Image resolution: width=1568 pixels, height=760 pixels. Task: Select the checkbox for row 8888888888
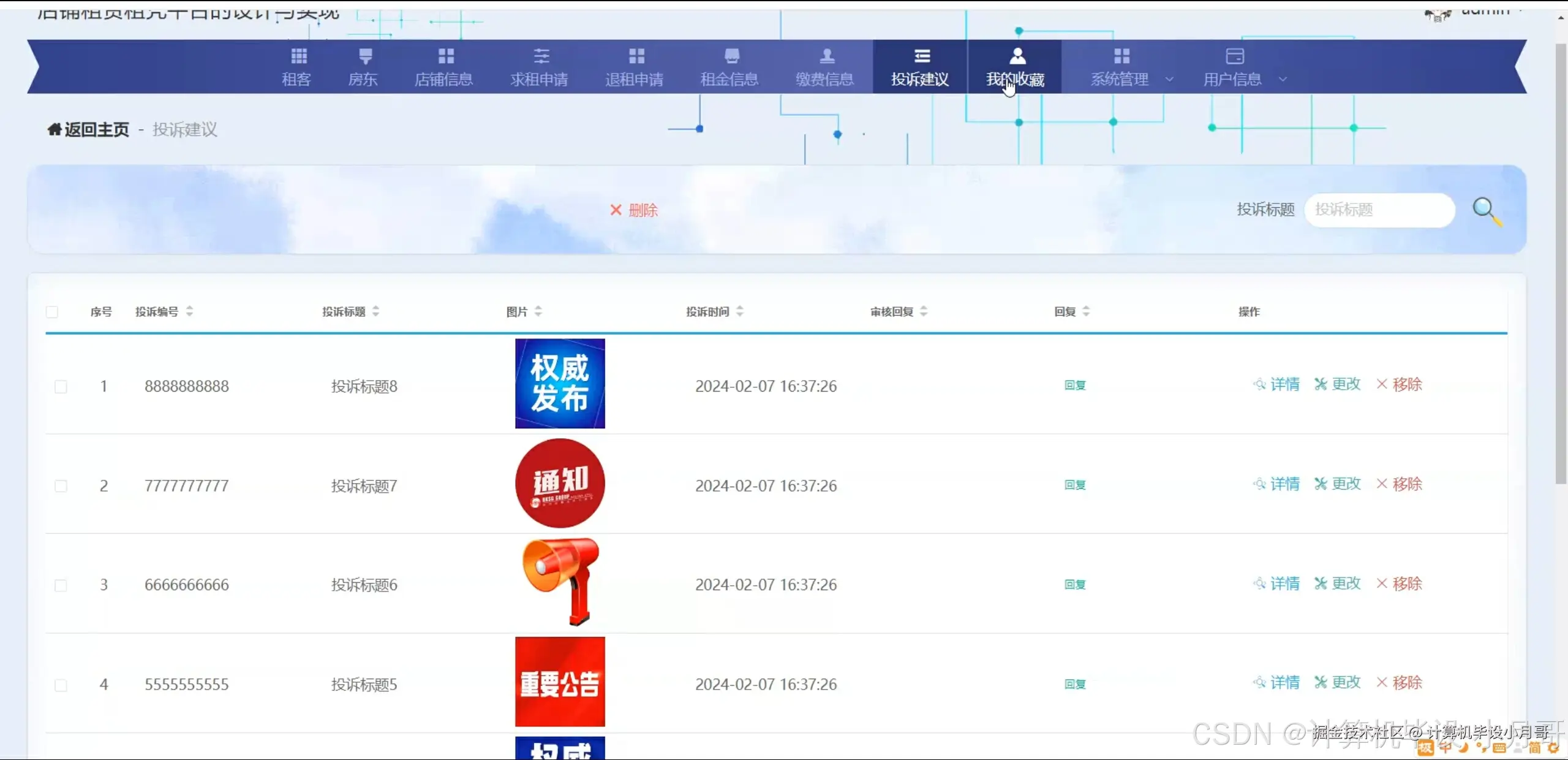[61, 386]
